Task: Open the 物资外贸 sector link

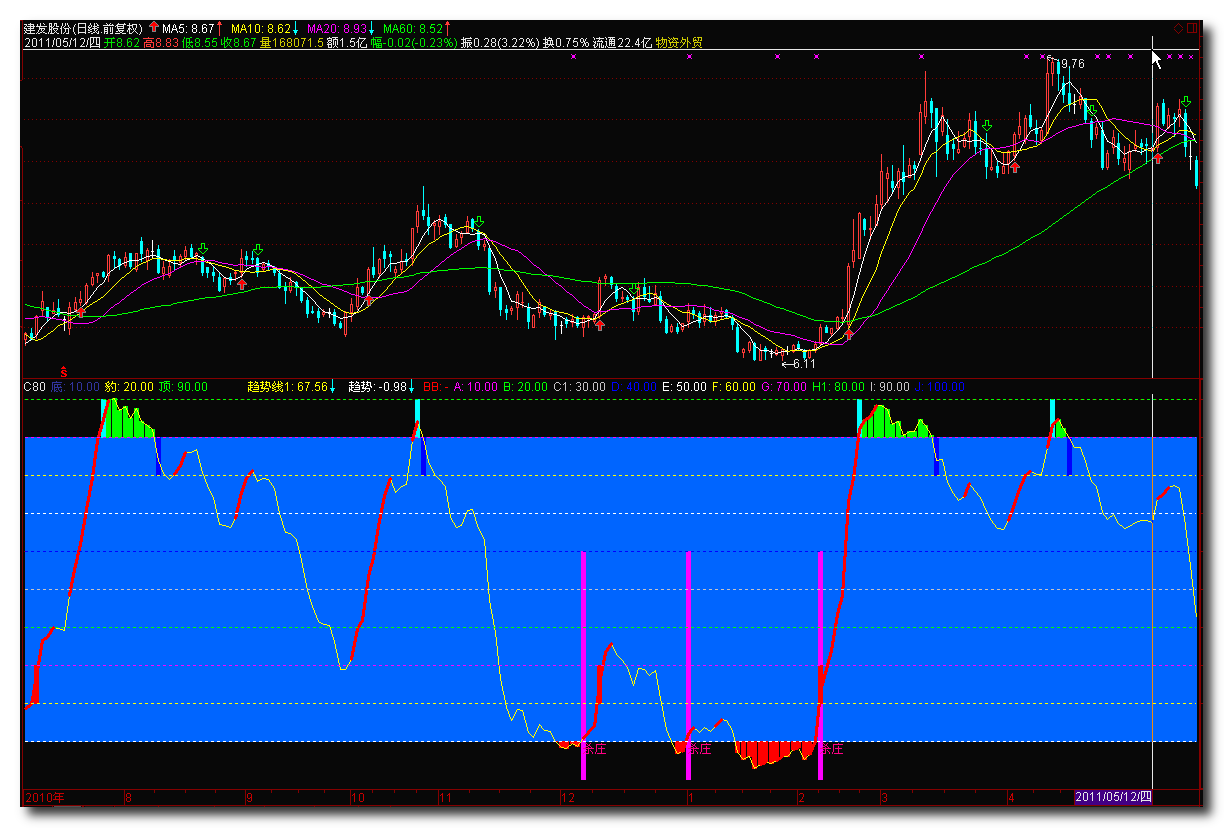Action: (679, 43)
